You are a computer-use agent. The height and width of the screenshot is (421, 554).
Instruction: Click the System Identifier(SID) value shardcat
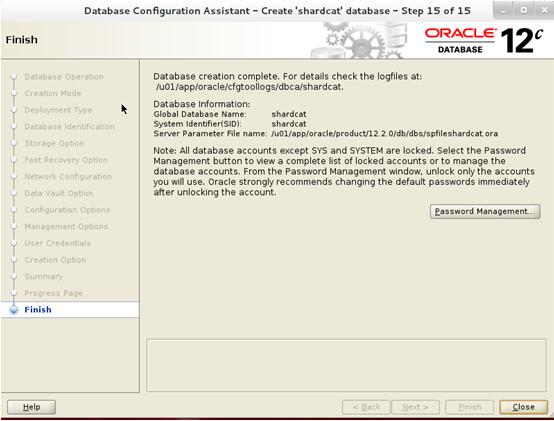289,124
